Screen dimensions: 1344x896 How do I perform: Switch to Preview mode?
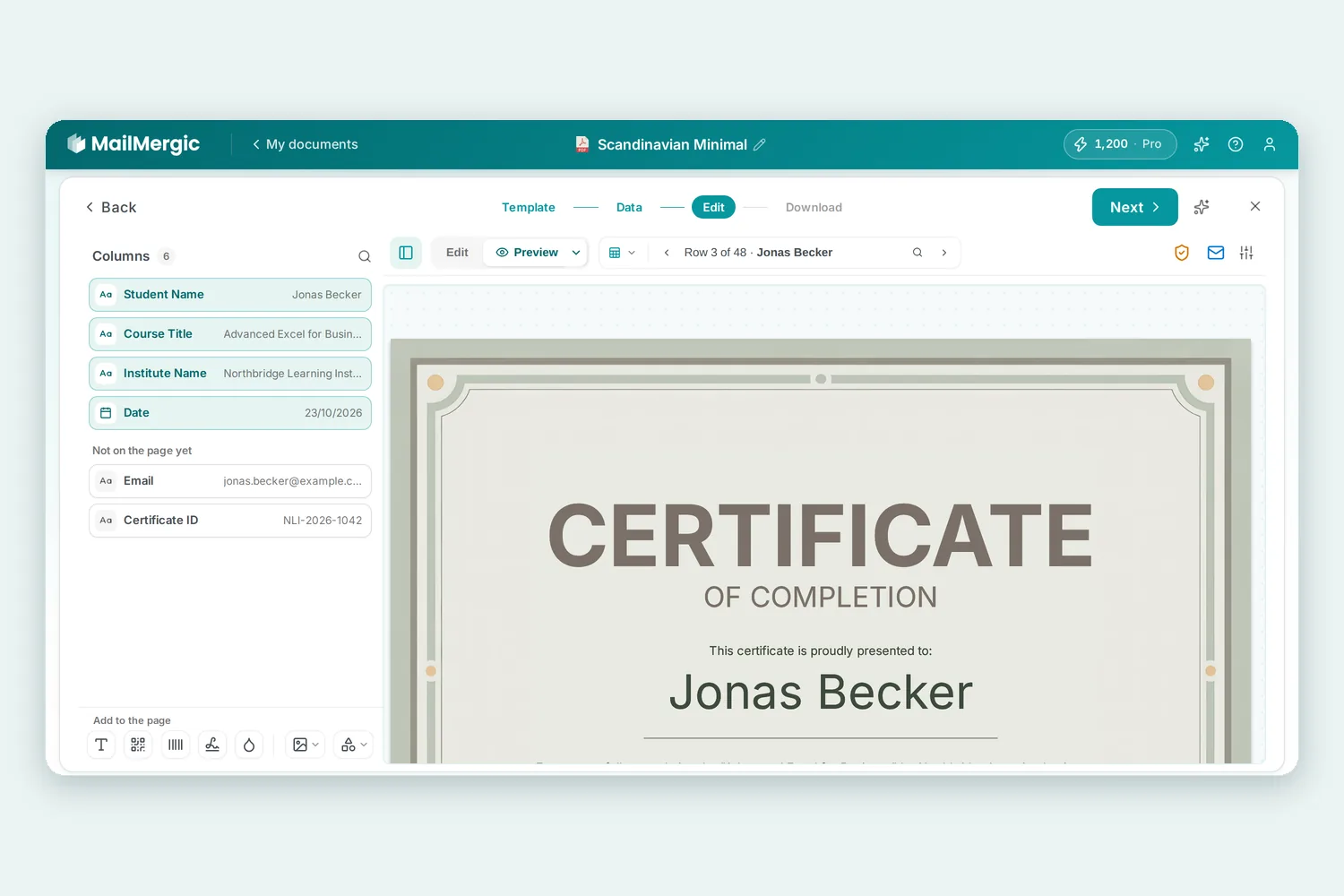(527, 253)
